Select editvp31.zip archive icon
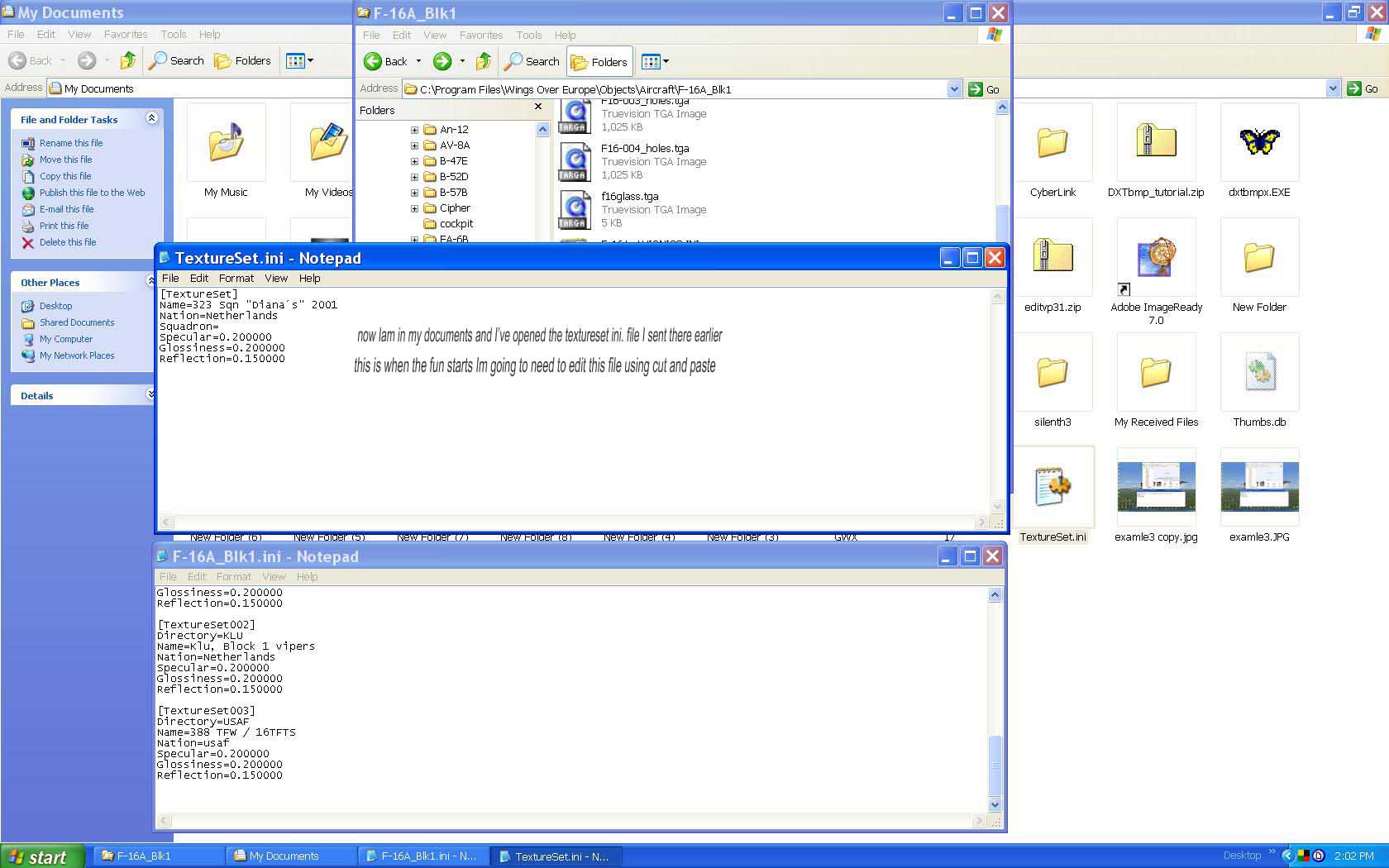The width and height of the screenshot is (1389, 868). 1052,257
